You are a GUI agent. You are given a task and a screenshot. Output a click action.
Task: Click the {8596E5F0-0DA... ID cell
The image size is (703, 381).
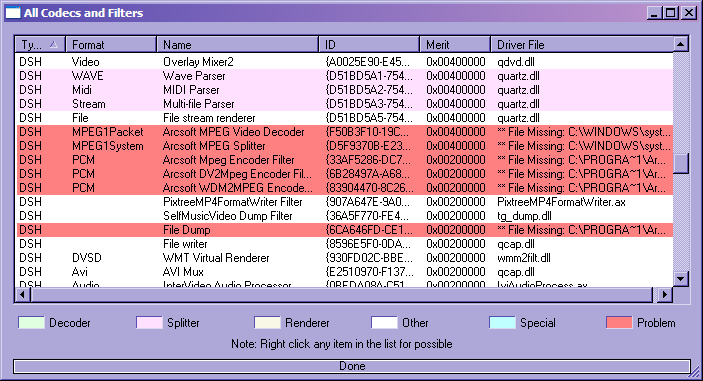tap(368, 244)
